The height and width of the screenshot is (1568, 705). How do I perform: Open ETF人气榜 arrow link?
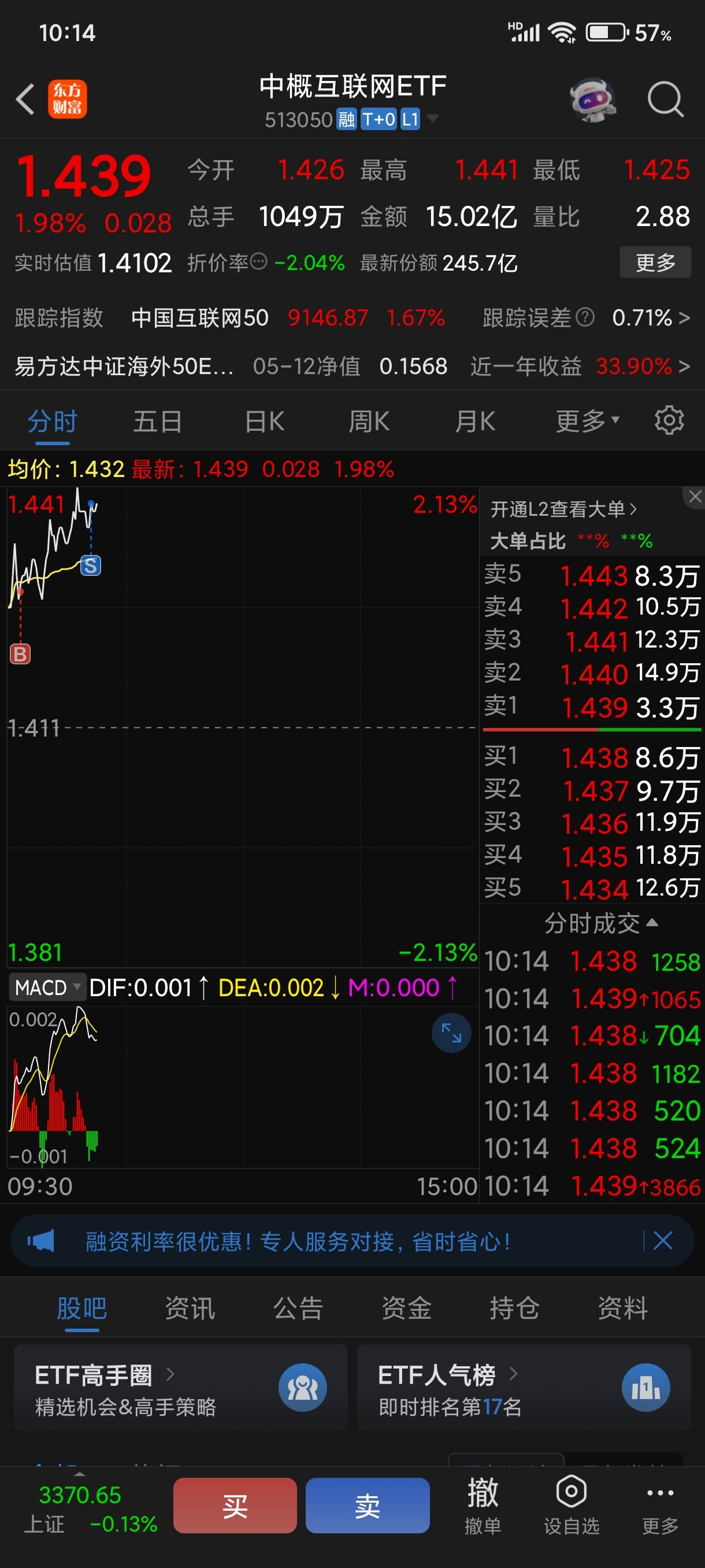513,1373
